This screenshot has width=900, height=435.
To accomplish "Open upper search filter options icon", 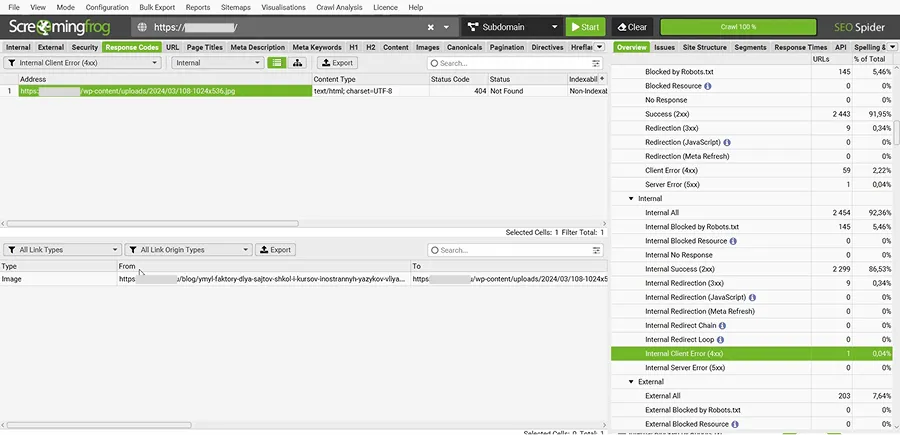I will click(596, 63).
